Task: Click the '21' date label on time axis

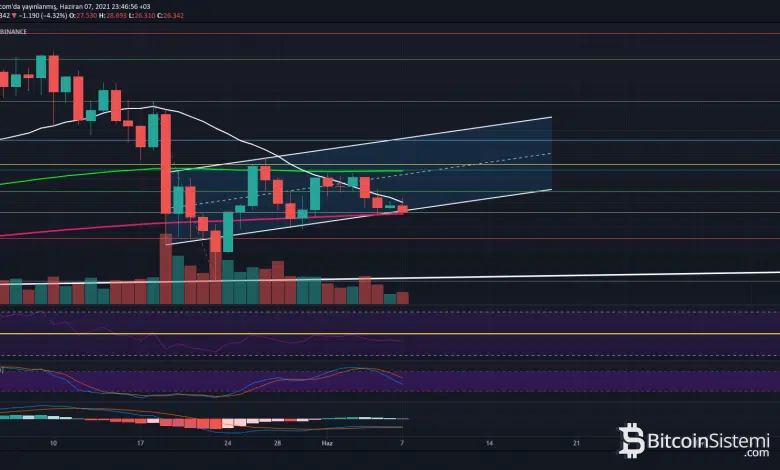Action: [x=577, y=441]
